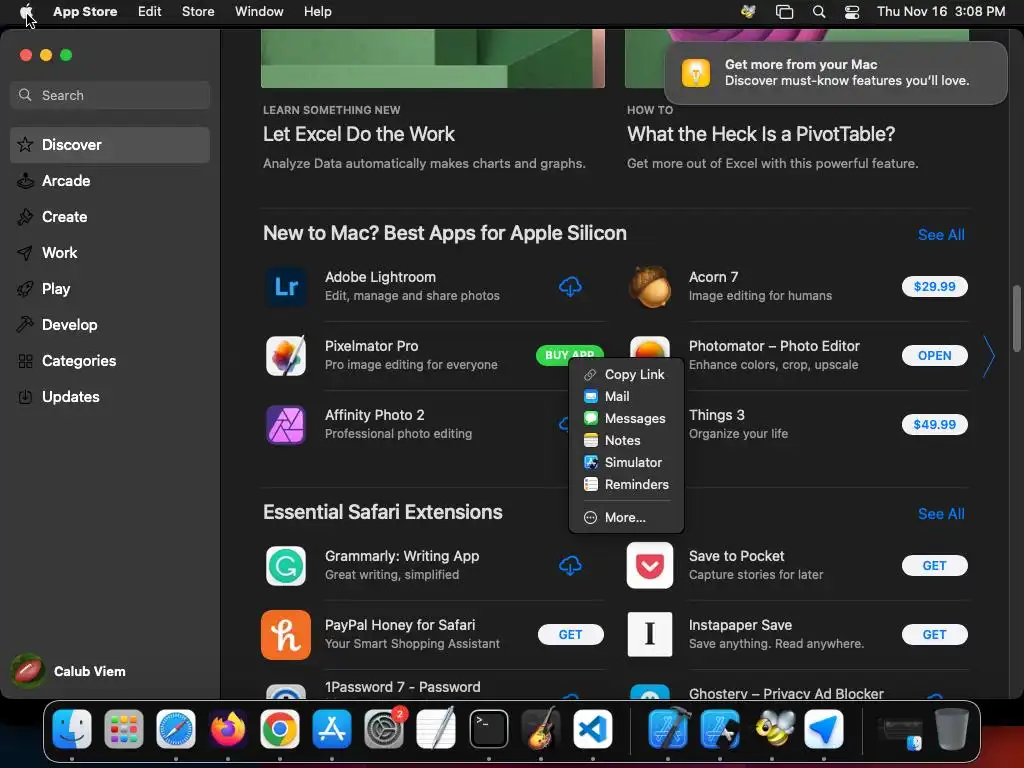Go to Develop section in sidebar
This screenshot has width=1024, height=768.
point(110,325)
